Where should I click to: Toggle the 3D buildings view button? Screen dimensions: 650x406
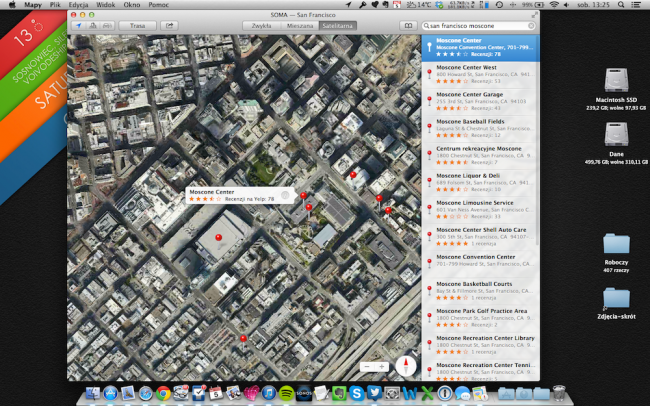coord(93,26)
